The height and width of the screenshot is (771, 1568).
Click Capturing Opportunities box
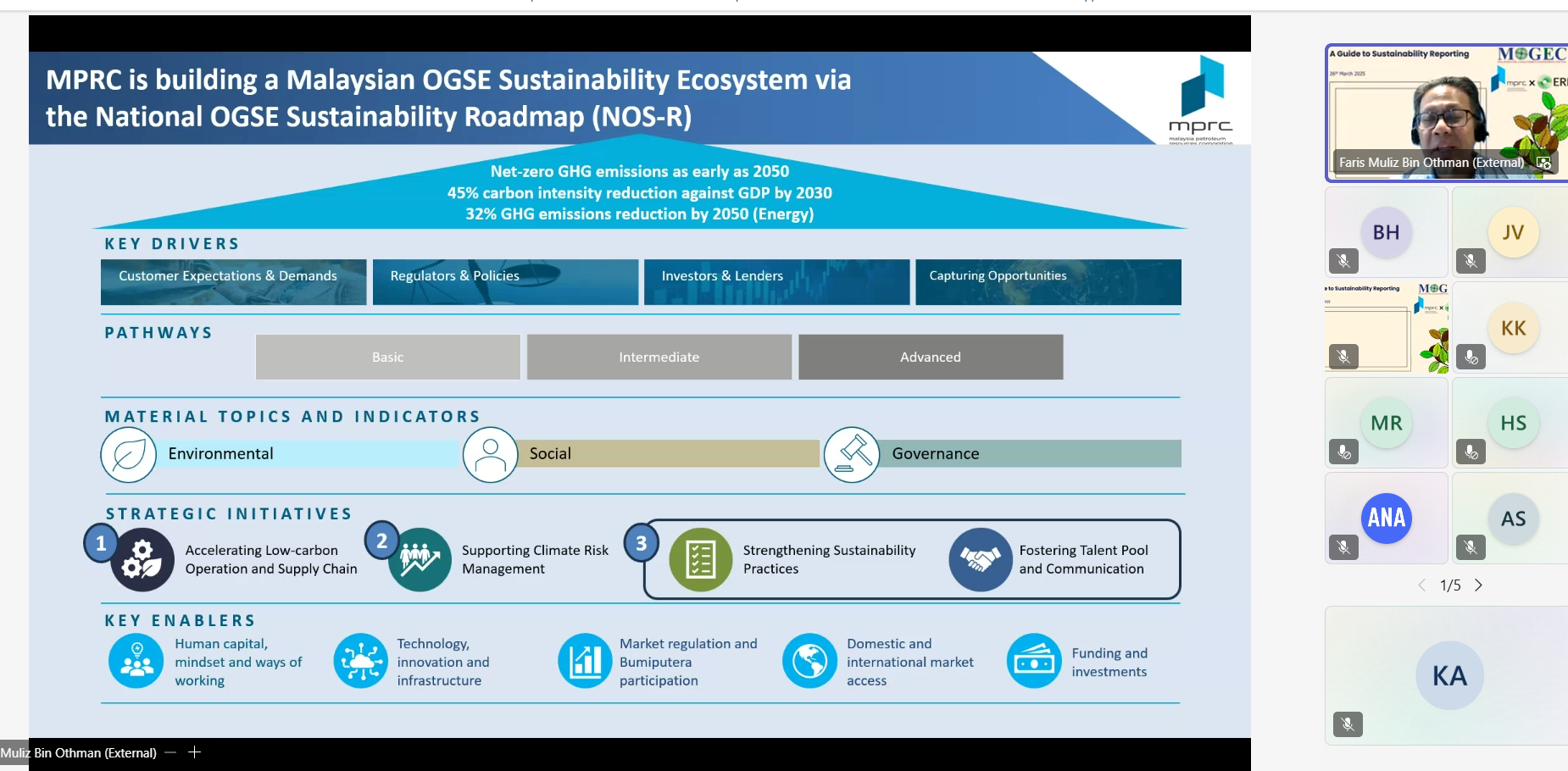point(1048,282)
